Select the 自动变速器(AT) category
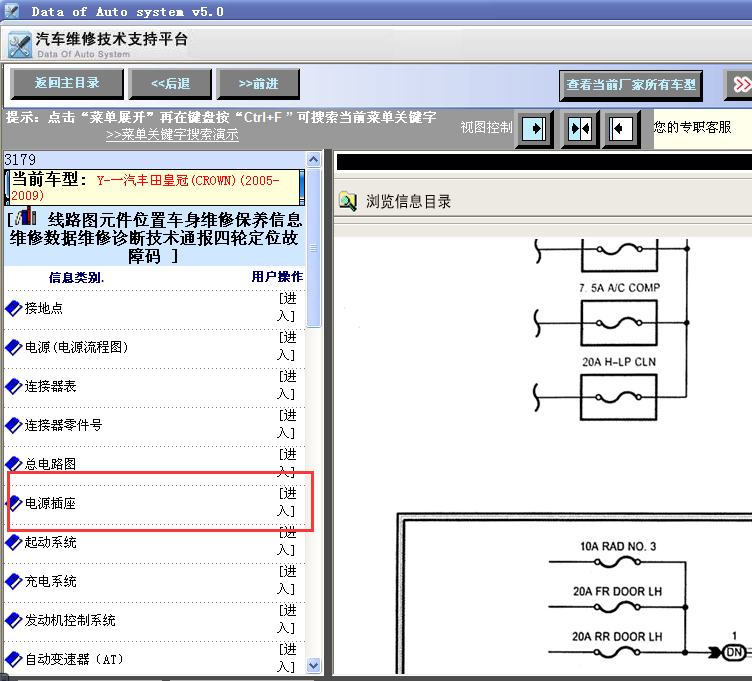 [x=74, y=659]
